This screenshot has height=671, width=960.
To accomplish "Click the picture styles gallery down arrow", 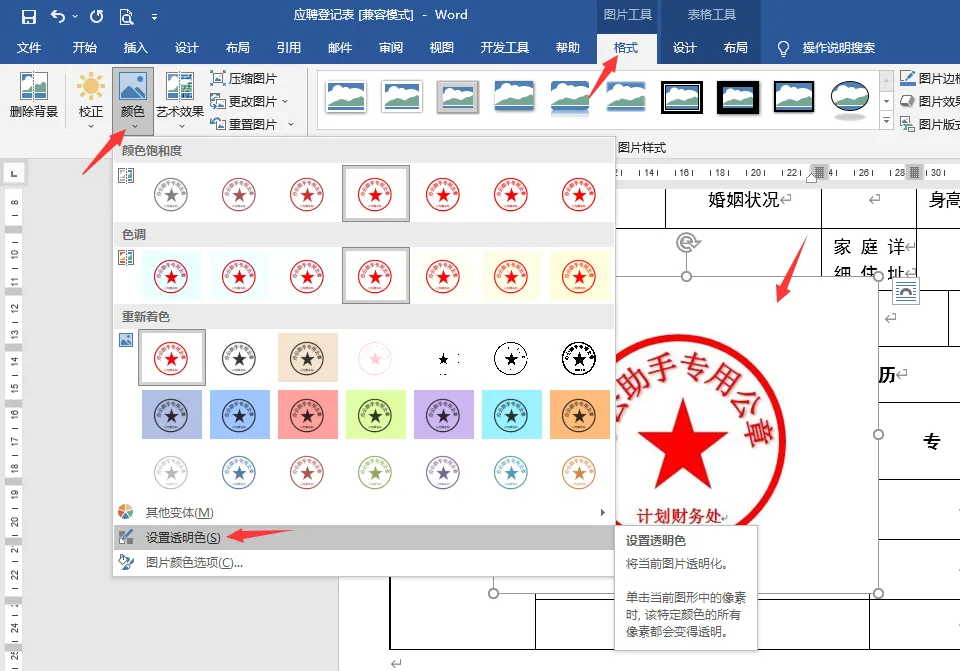I will click(886, 101).
